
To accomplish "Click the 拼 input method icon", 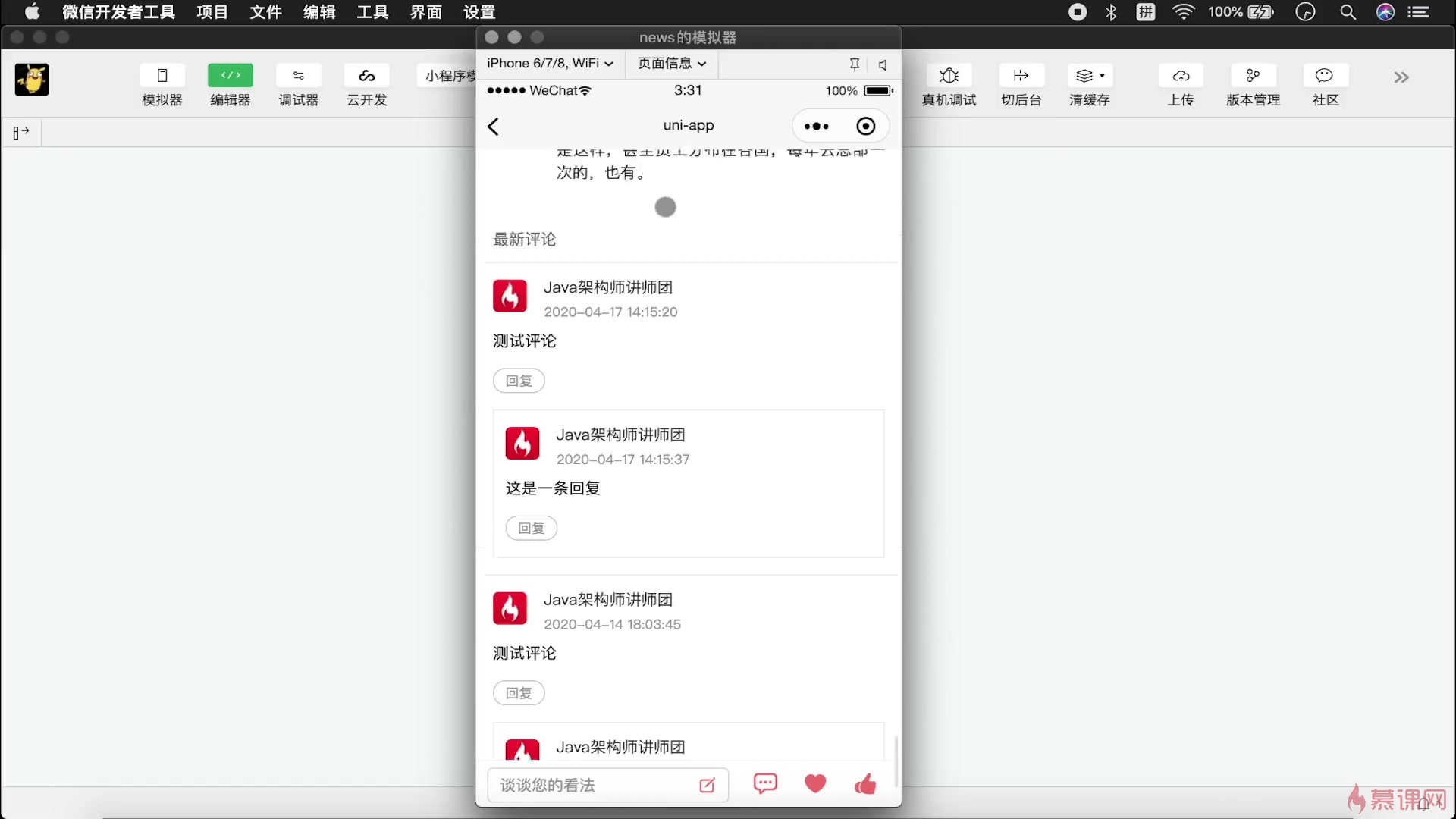I will pyautogui.click(x=1146, y=12).
